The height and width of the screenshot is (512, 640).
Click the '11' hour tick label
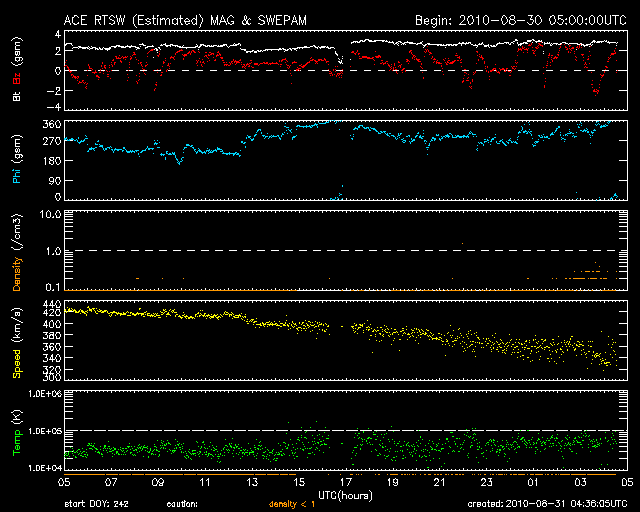(204, 483)
